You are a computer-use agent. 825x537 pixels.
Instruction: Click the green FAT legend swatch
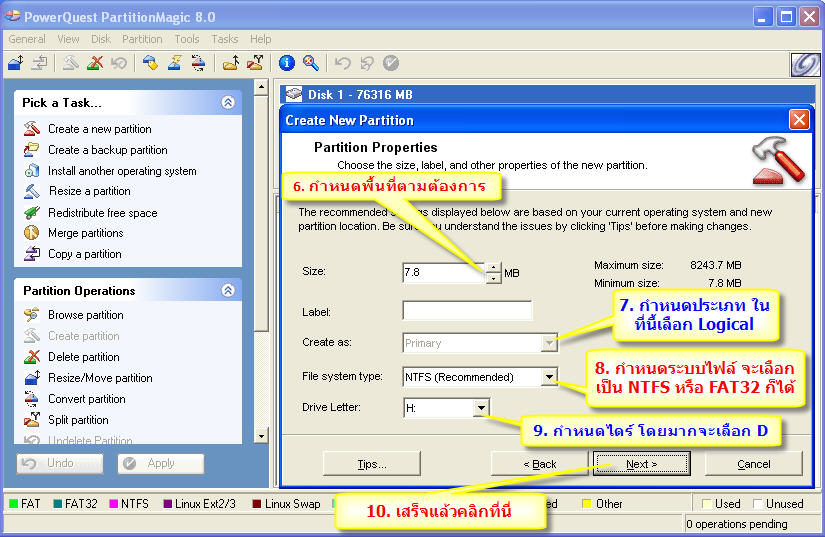(14, 504)
